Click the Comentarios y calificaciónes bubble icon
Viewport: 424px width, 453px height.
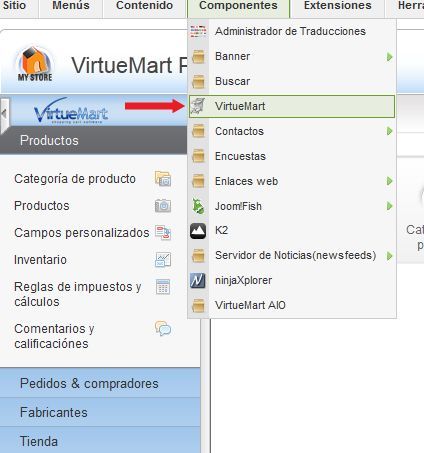point(163,329)
